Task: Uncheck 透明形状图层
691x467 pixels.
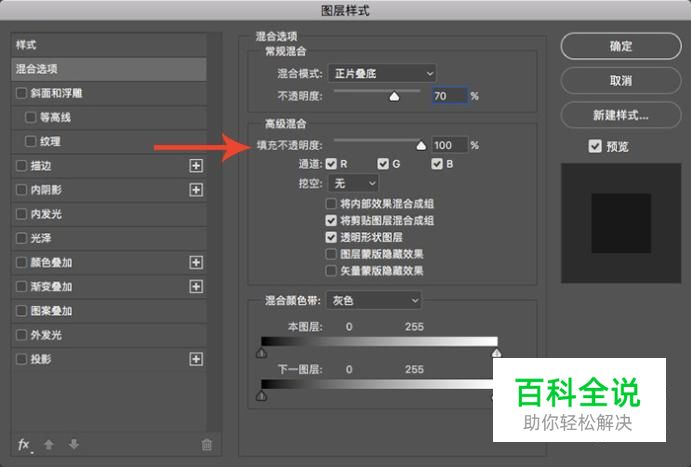Action: click(331, 237)
